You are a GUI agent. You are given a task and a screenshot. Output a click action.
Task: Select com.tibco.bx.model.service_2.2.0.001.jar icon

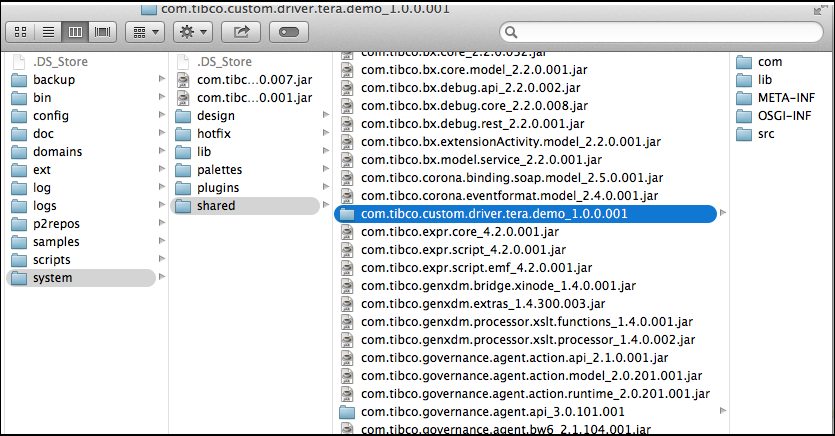(x=347, y=160)
